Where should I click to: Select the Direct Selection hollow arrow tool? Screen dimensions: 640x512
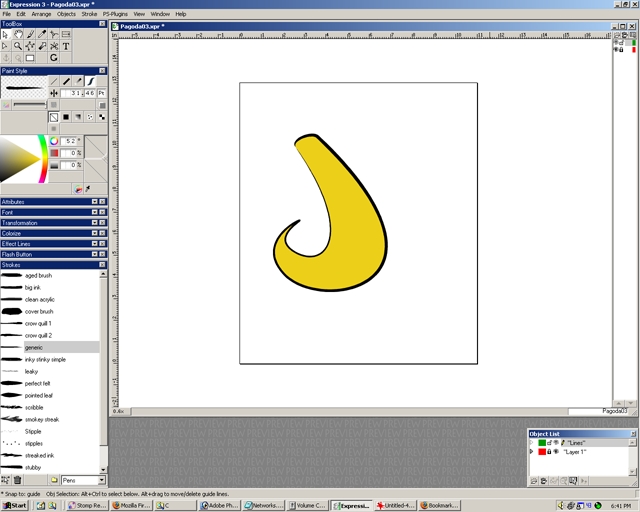click(x=5, y=46)
